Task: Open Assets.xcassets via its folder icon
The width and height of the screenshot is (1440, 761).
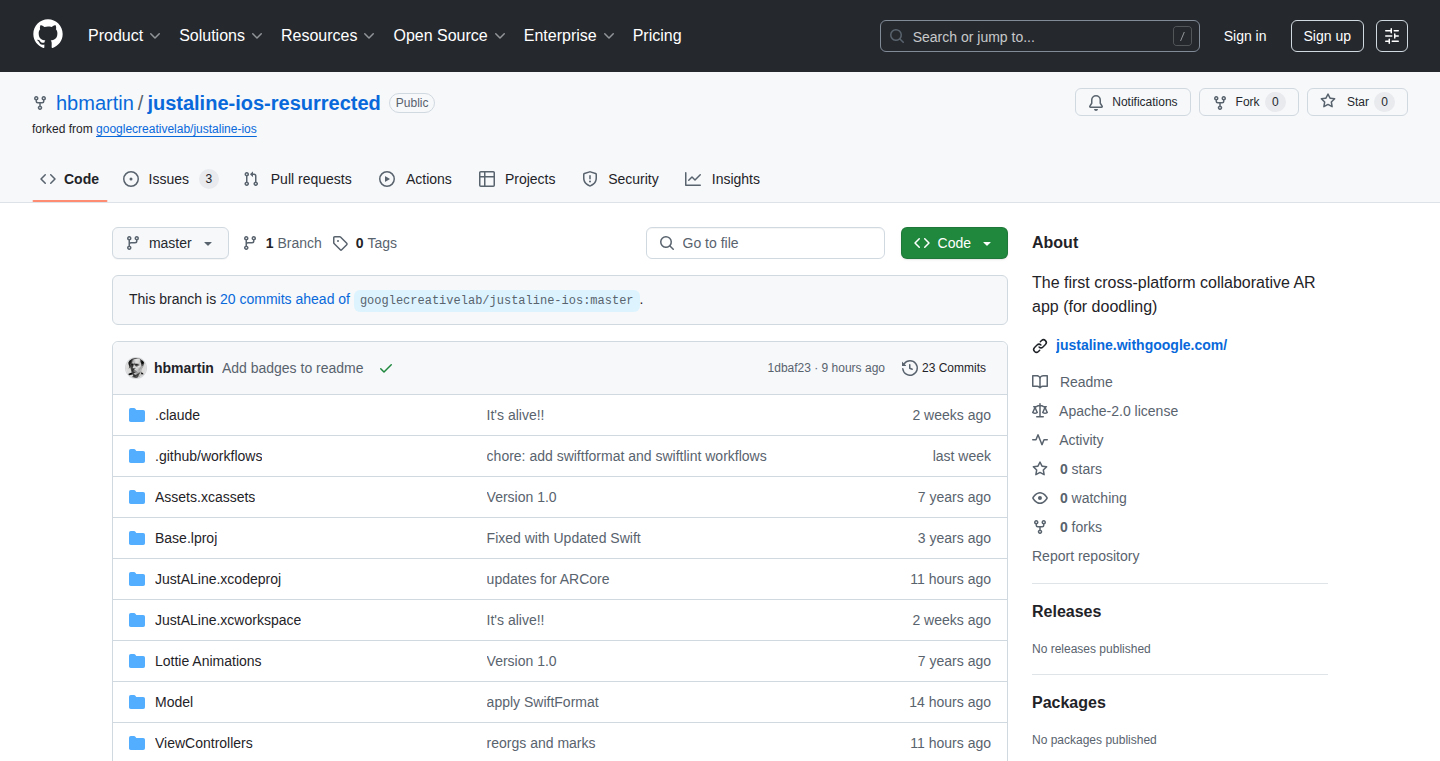Action: coord(137,497)
